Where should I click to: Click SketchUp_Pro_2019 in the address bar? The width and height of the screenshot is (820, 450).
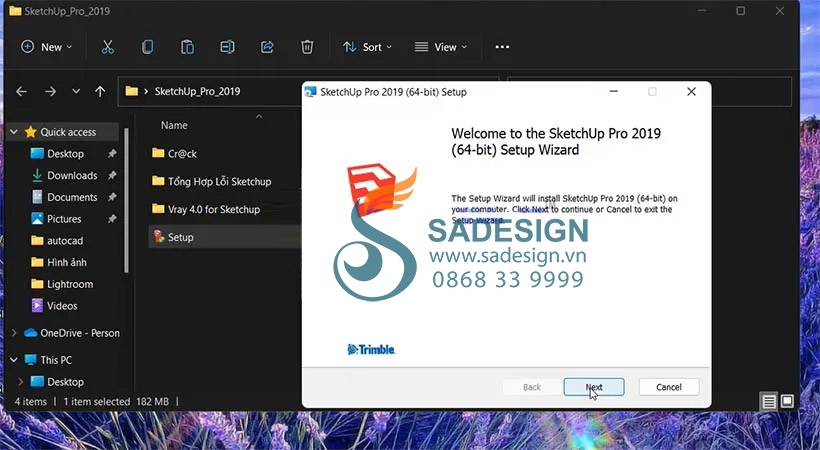point(197,92)
